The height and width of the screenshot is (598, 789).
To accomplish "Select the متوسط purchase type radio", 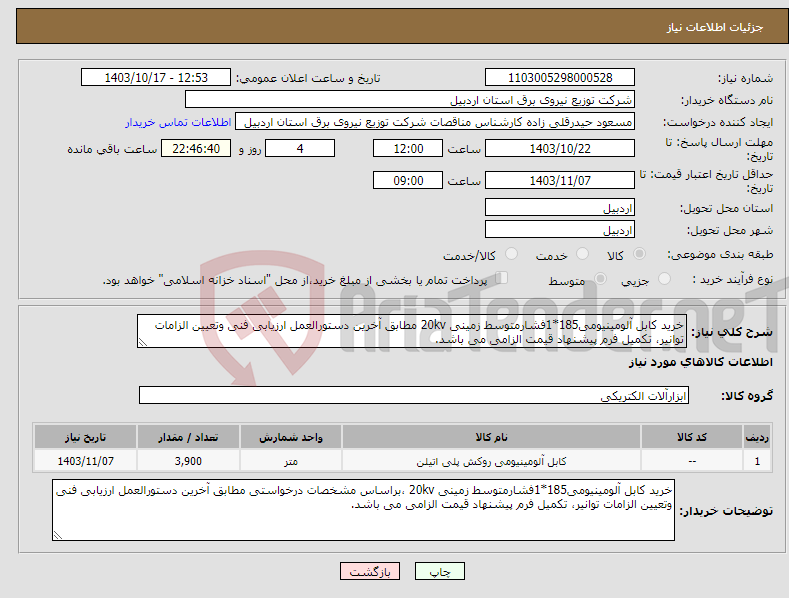I will (x=600, y=279).
